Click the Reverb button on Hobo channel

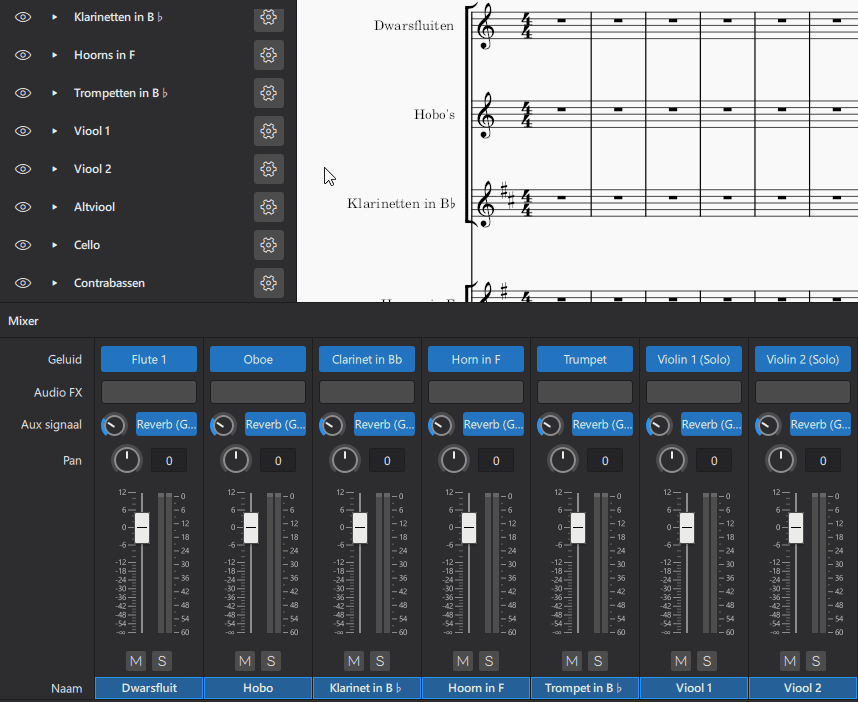(275, 424)
